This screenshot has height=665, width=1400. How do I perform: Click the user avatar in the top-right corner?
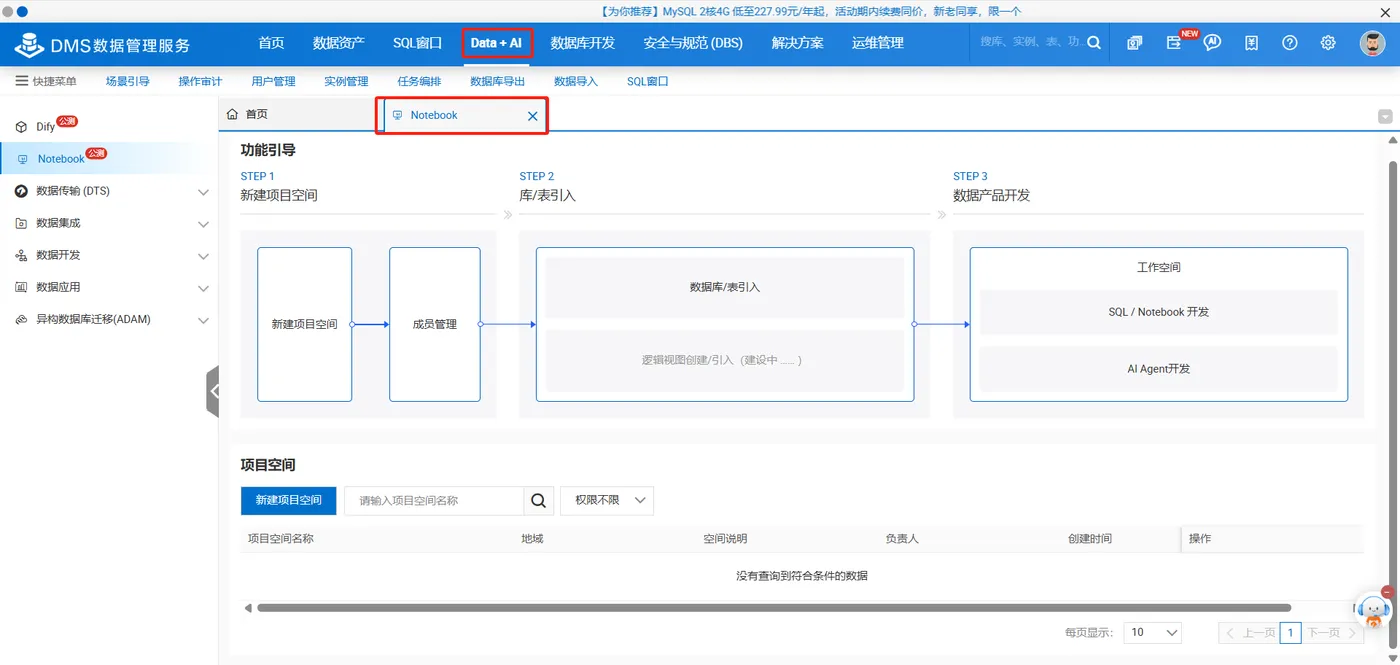1372,43
